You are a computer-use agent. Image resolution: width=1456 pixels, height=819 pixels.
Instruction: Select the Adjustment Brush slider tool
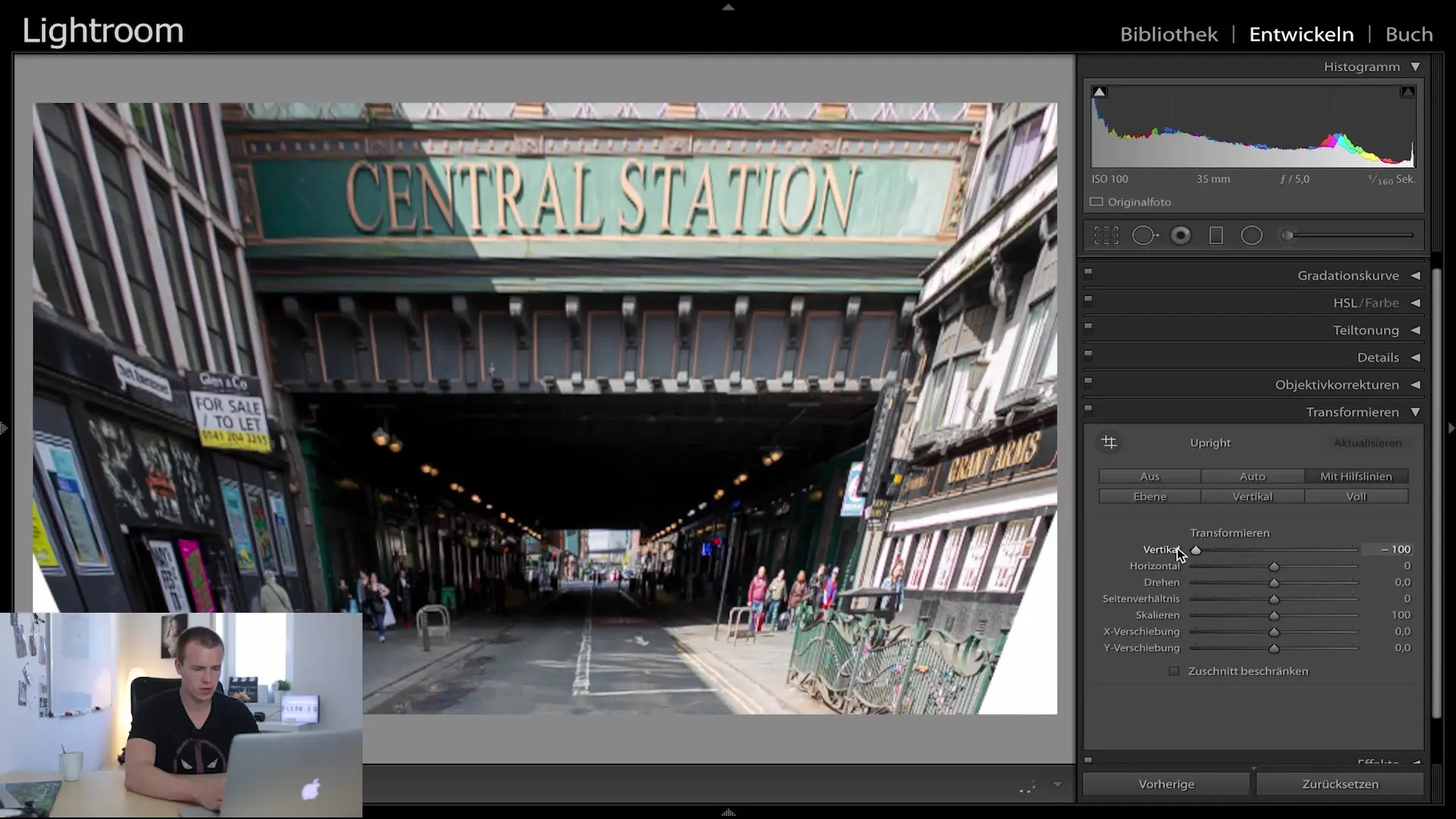[x=1347, y=236]
